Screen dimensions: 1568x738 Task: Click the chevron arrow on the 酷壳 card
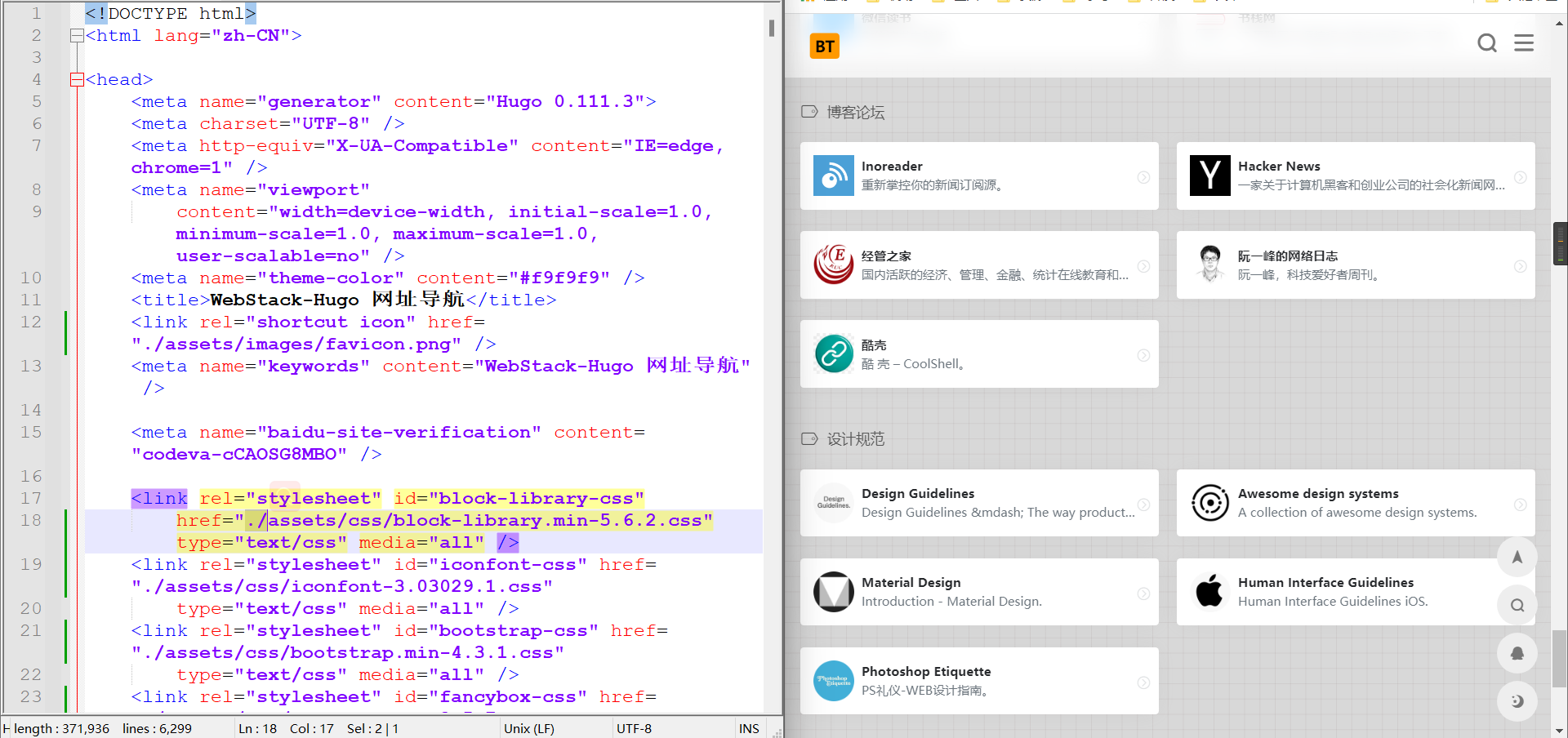click(x=1143, y=354)
